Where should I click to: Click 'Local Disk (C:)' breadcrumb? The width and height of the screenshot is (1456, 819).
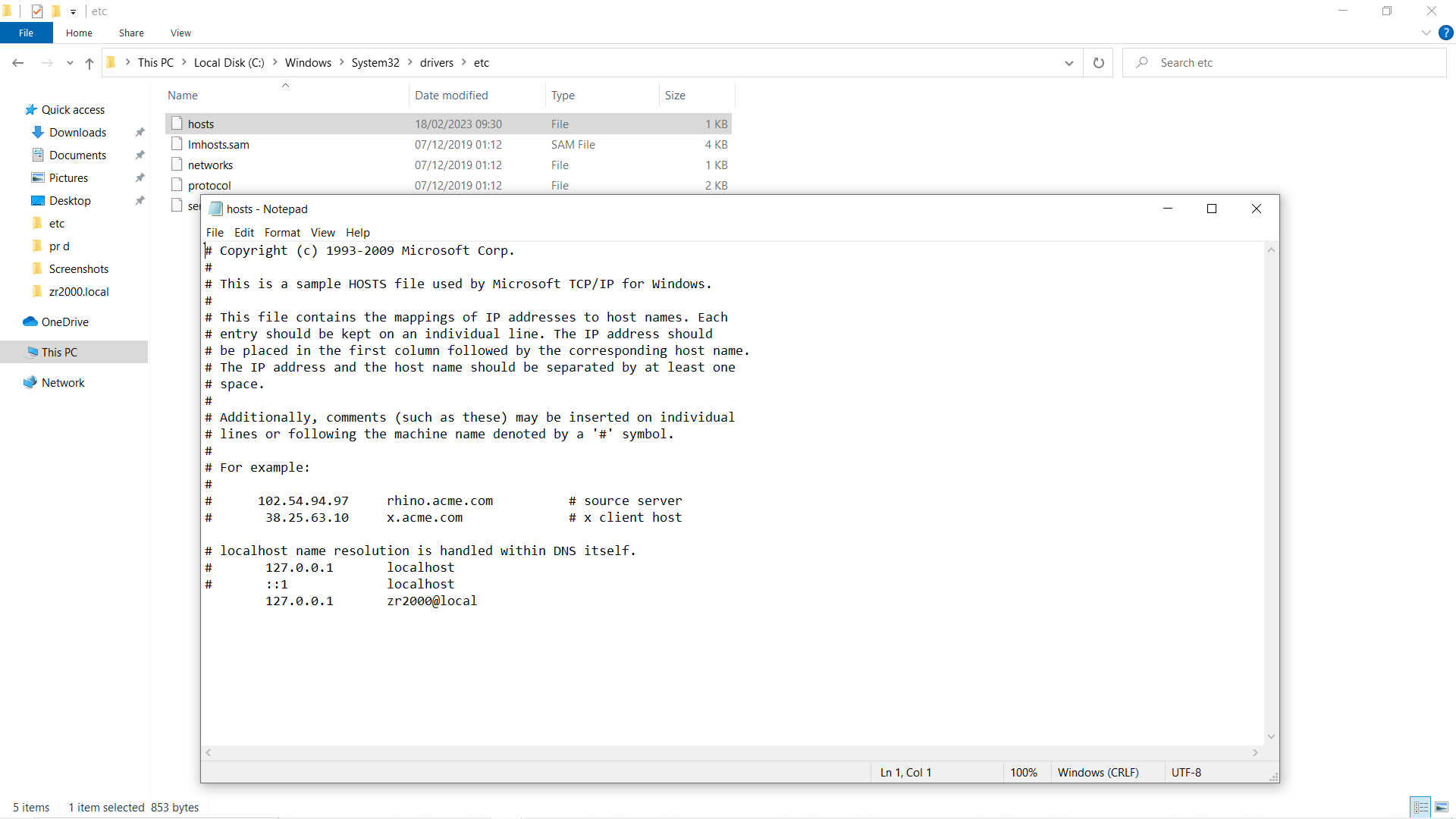[229, 63]
